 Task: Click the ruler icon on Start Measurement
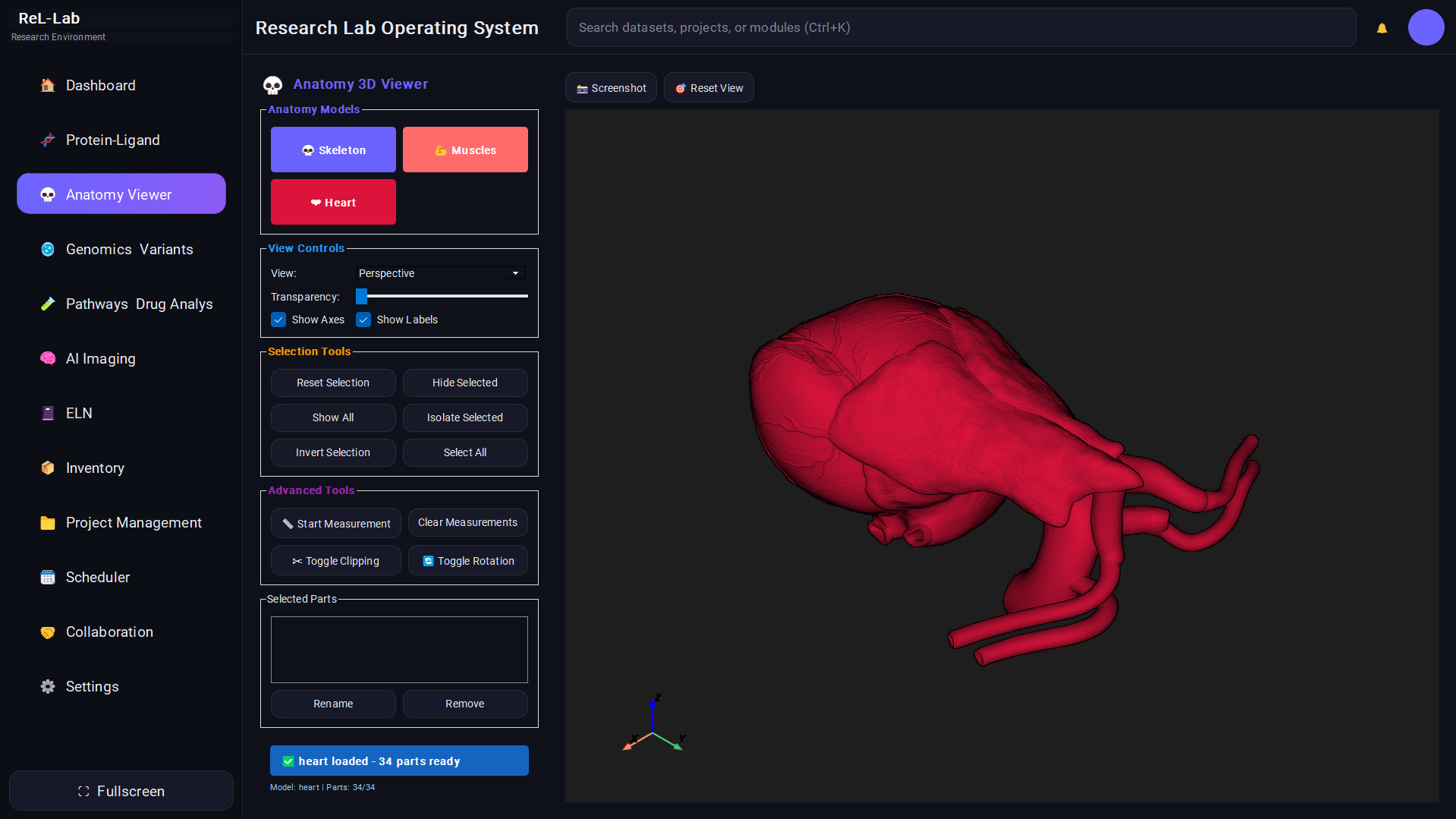288,524
